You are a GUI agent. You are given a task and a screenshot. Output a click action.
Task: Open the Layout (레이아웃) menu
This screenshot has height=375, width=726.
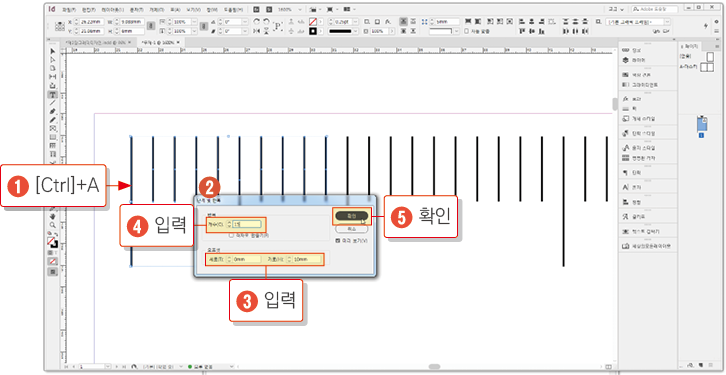(x=113, y=9)
